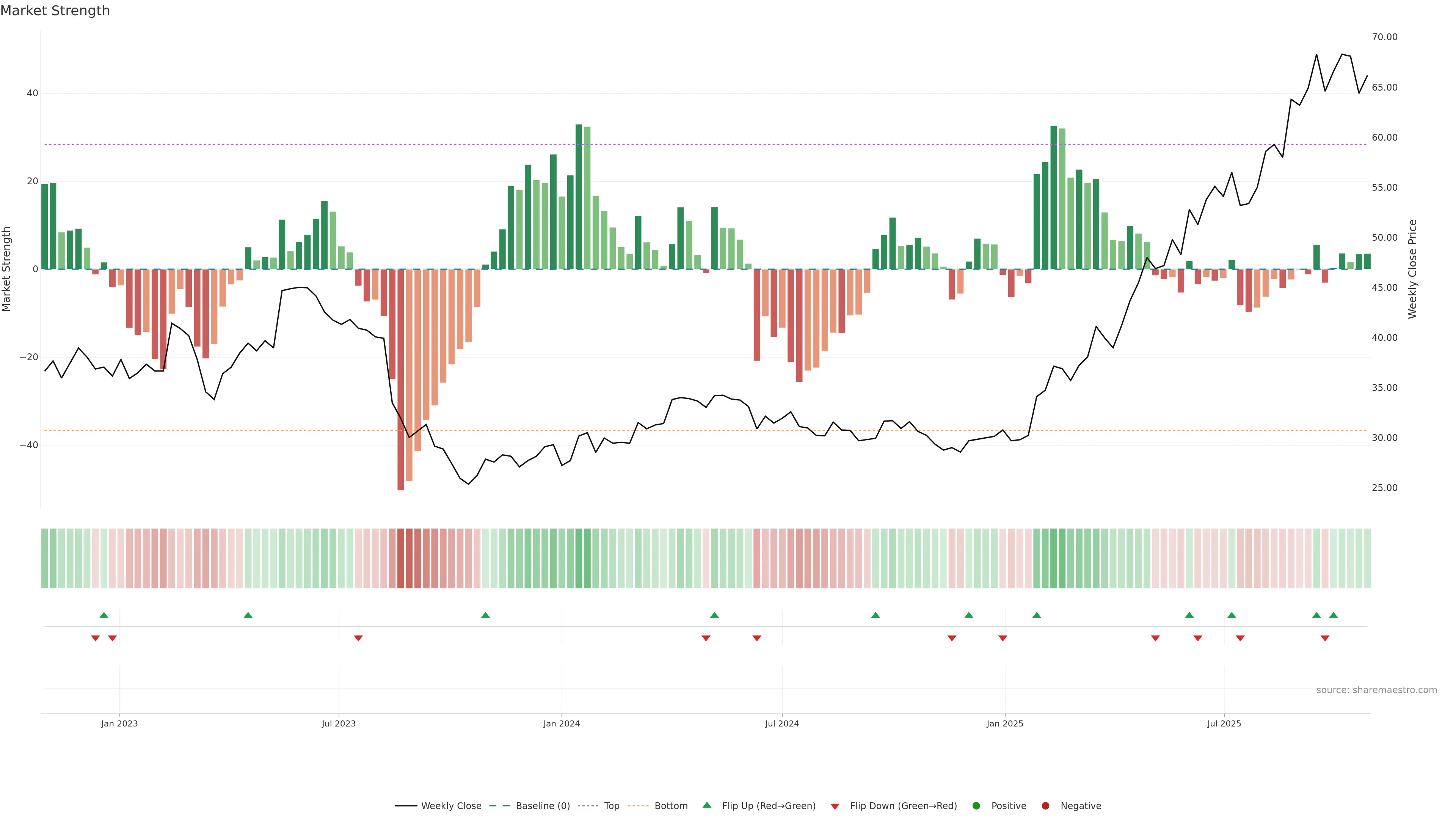Click 70.00 right axis tick label
The width and height of the screenshot is (1456, 819).
click(1384, 37)
